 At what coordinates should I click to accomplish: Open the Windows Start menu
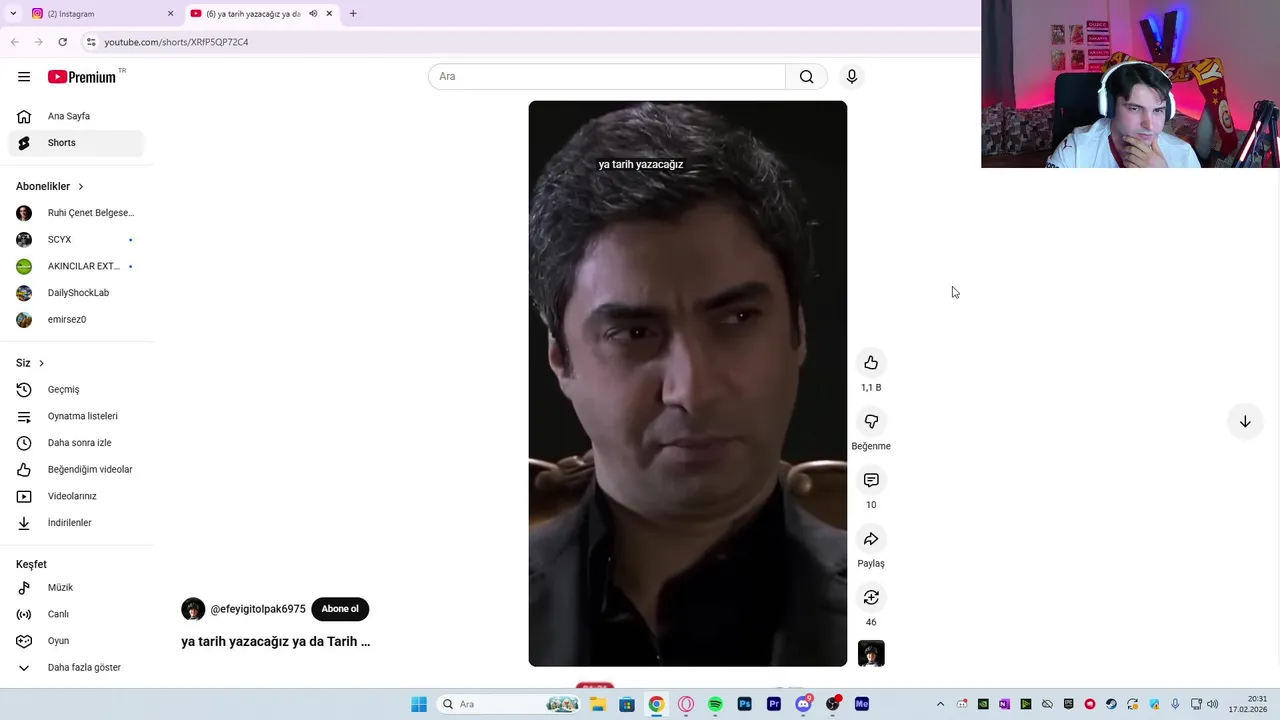tap(419, 704)
